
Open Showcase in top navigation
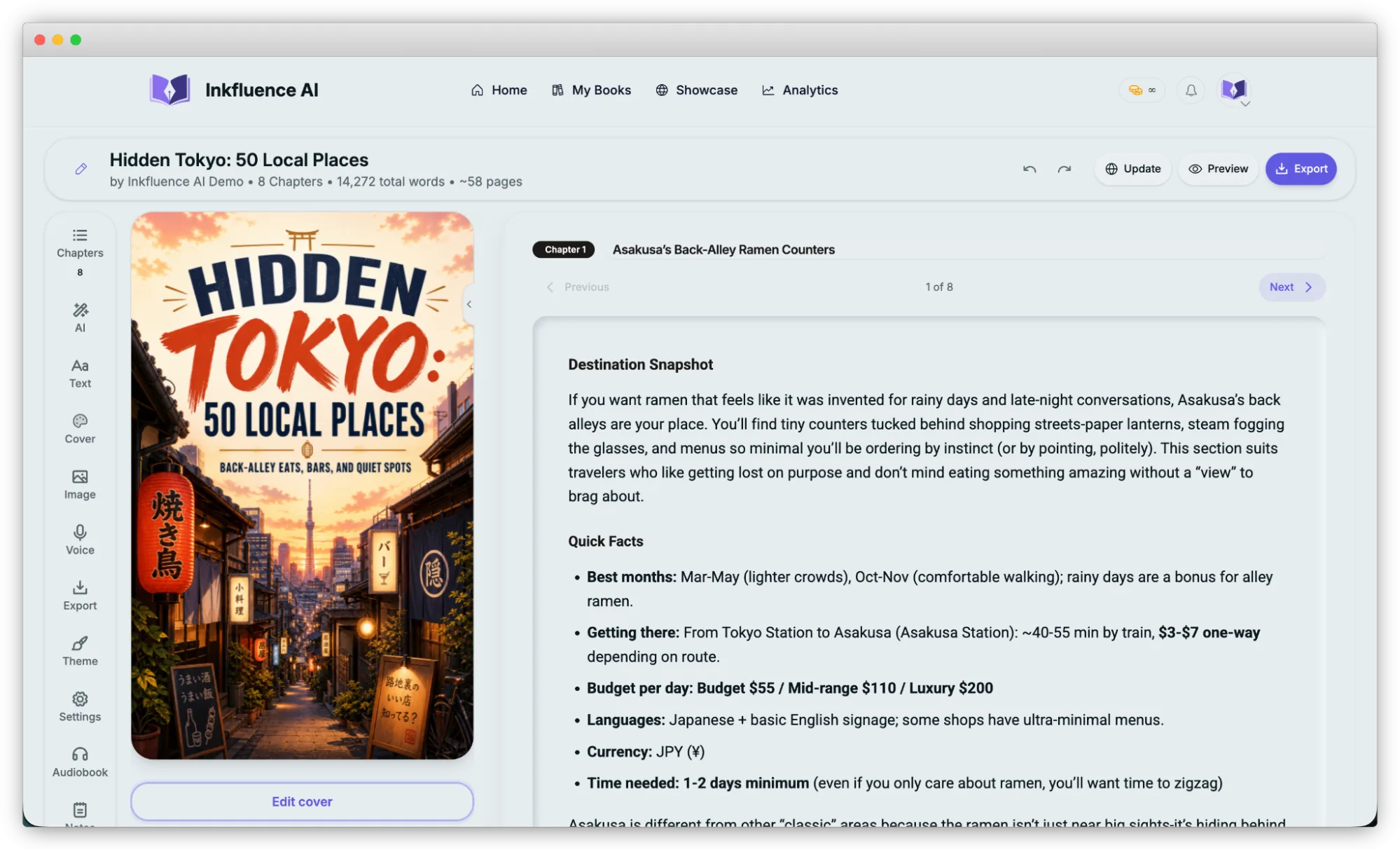pos(696,90)
